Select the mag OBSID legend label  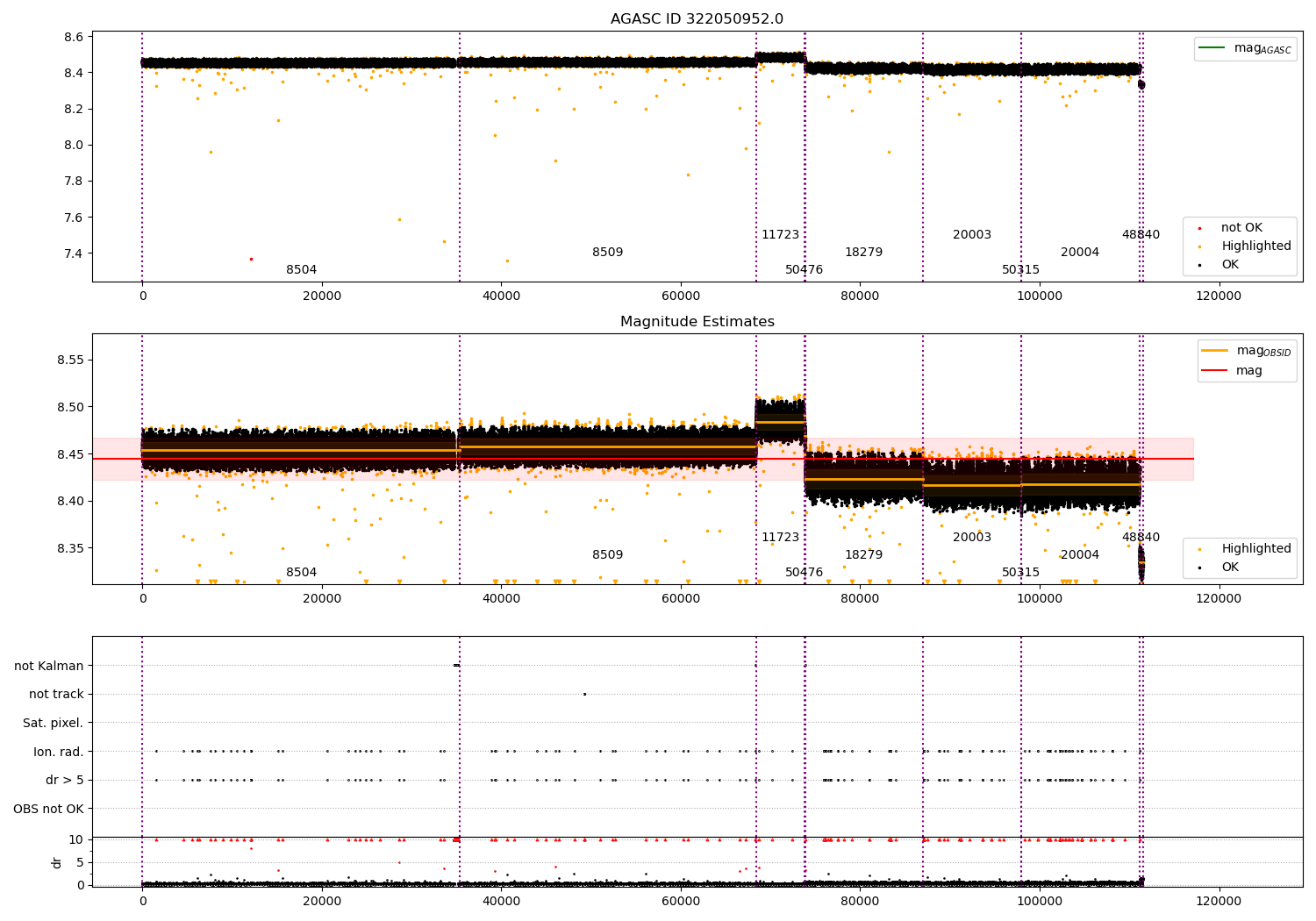(1263, 351)
